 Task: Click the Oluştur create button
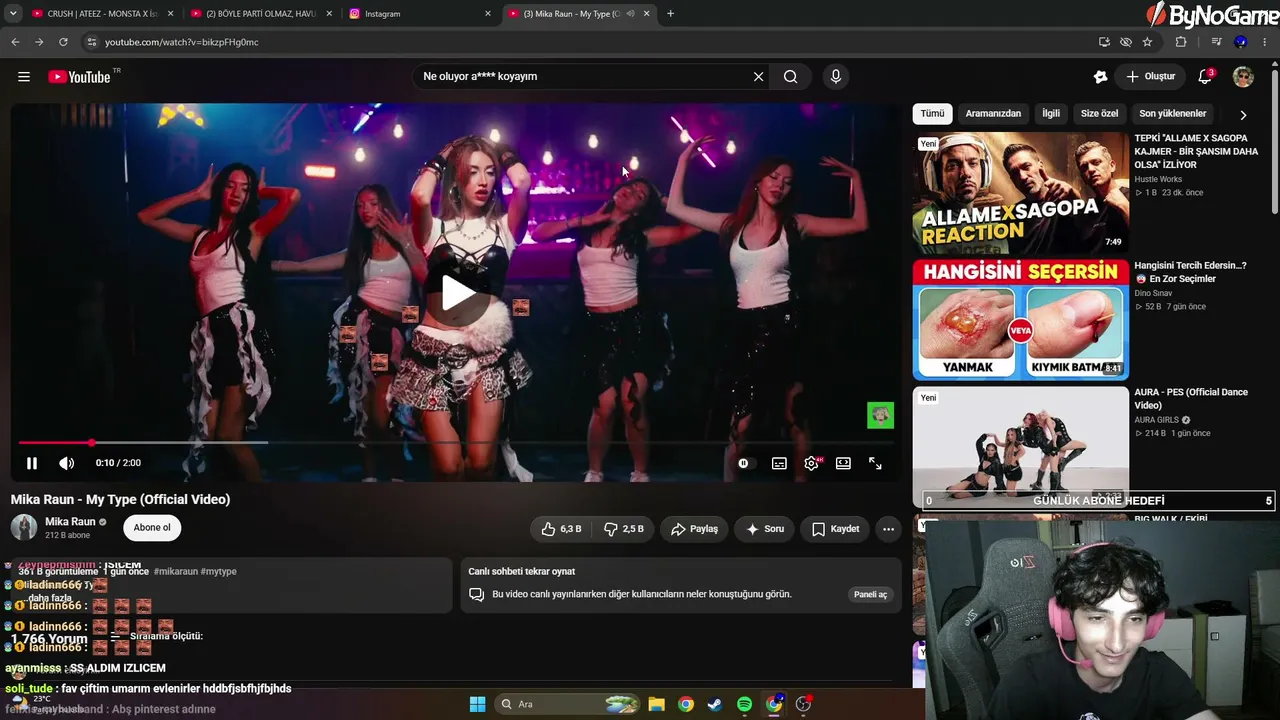1151,77
